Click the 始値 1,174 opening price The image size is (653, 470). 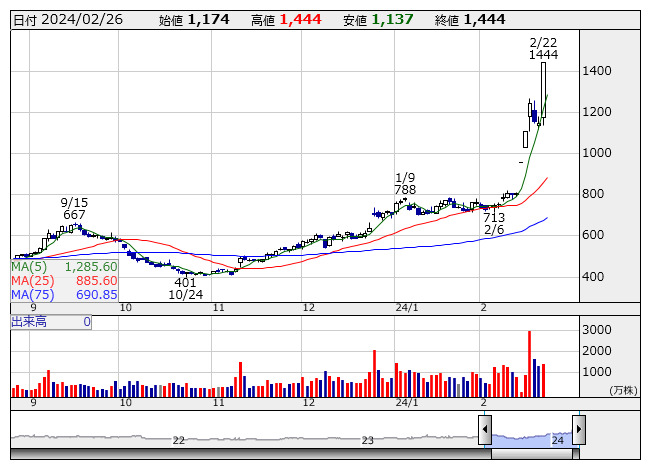194,20
